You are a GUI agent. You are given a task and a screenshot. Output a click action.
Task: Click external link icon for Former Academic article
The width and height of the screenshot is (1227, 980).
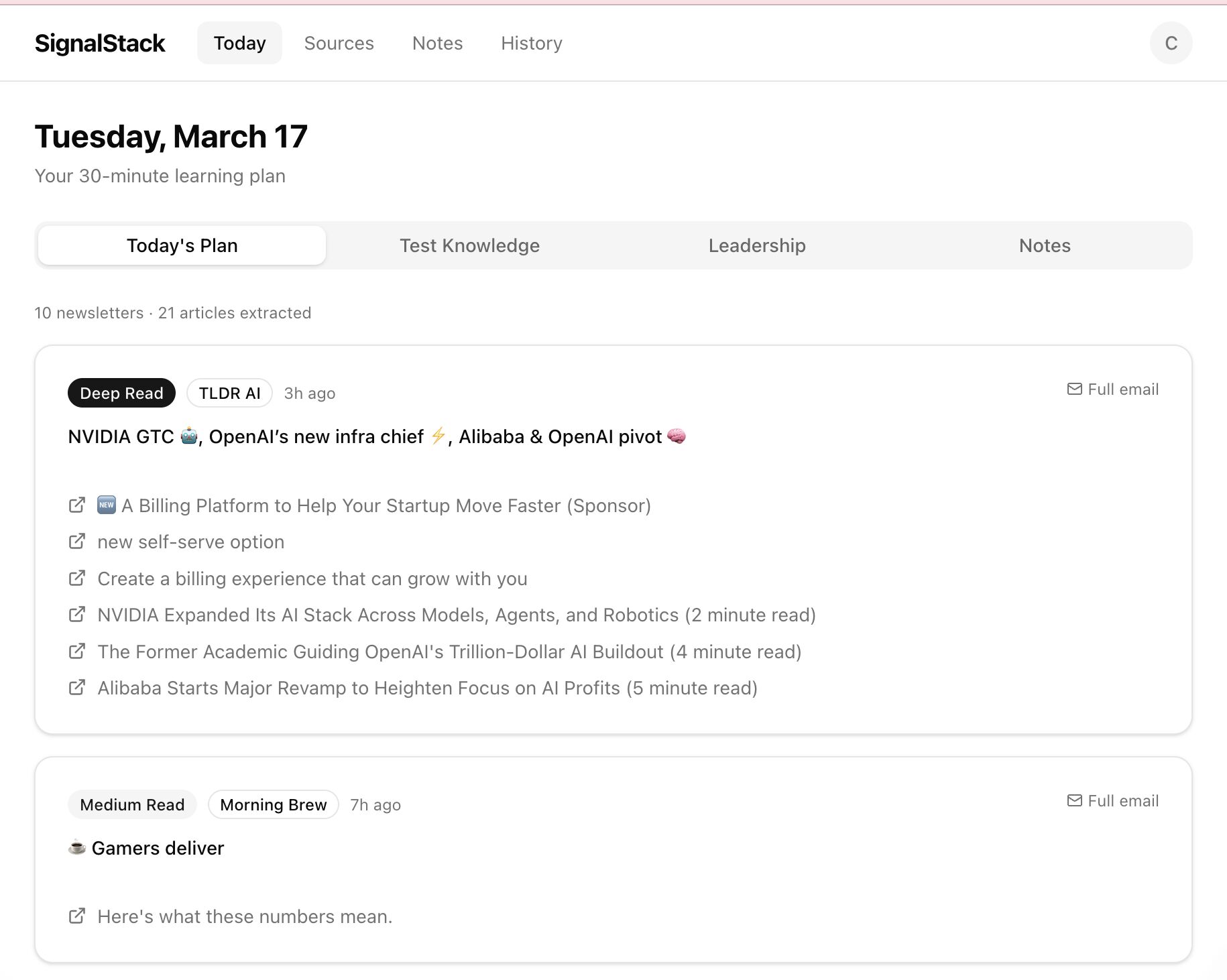pos(77,651)
